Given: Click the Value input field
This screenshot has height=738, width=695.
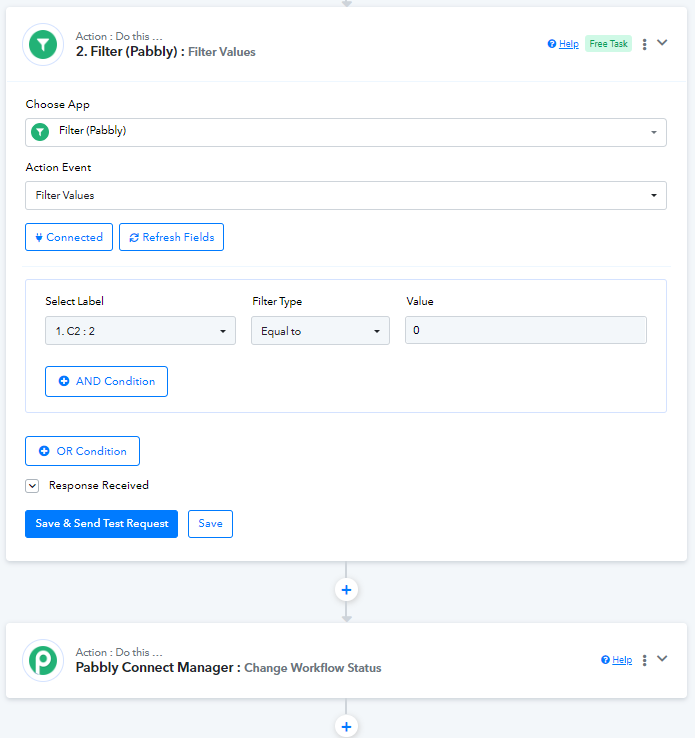Looking at the screenshot, I should pos(526,330).
